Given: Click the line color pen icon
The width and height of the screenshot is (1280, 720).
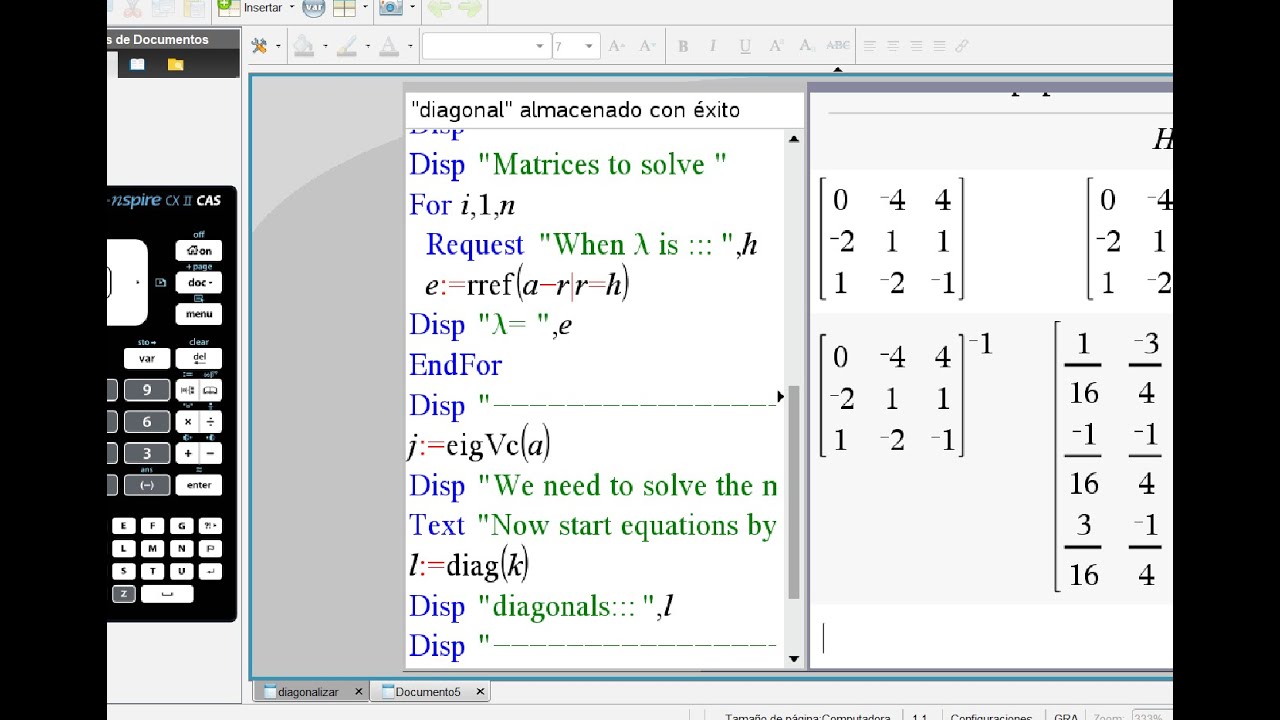Looking at the screenshot, I should (347, 46).
